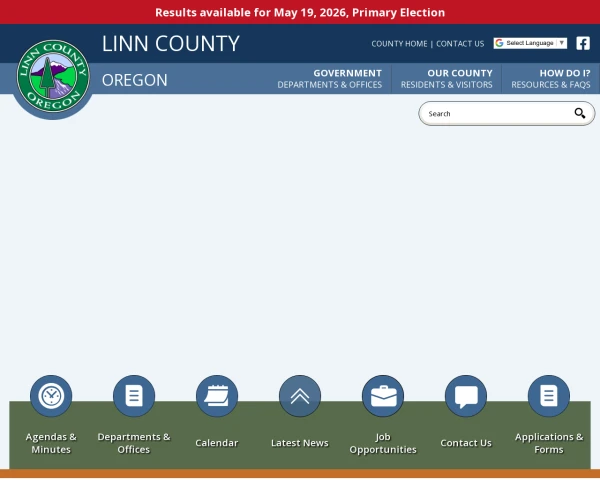This screenshot has height=480, width=600.
Task: Click the search magnifying glass icon
Action: tap(580, 113)
